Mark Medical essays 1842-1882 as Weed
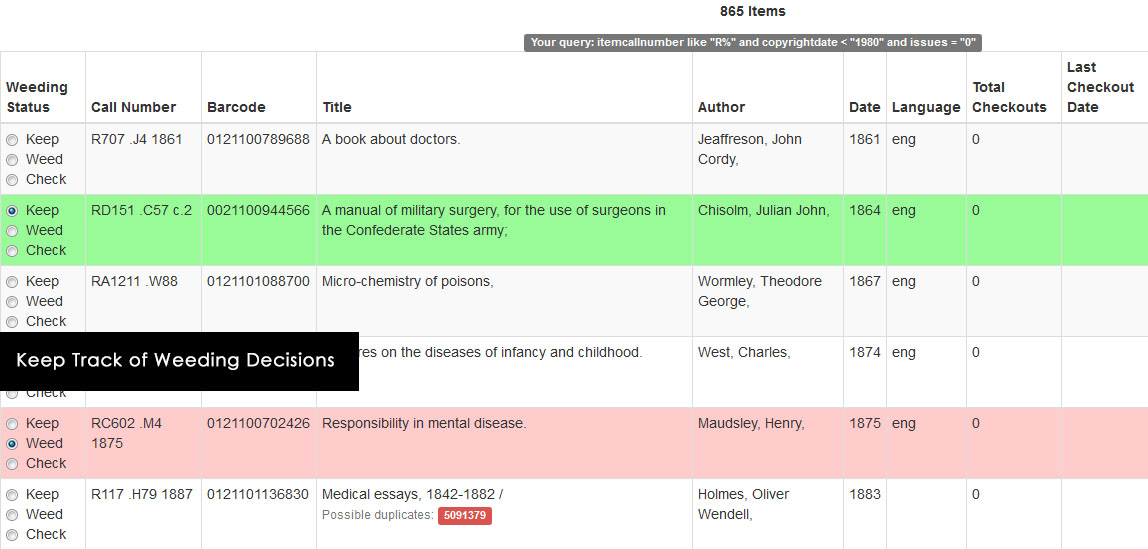Screen dimensions: 1148x549 12,515
